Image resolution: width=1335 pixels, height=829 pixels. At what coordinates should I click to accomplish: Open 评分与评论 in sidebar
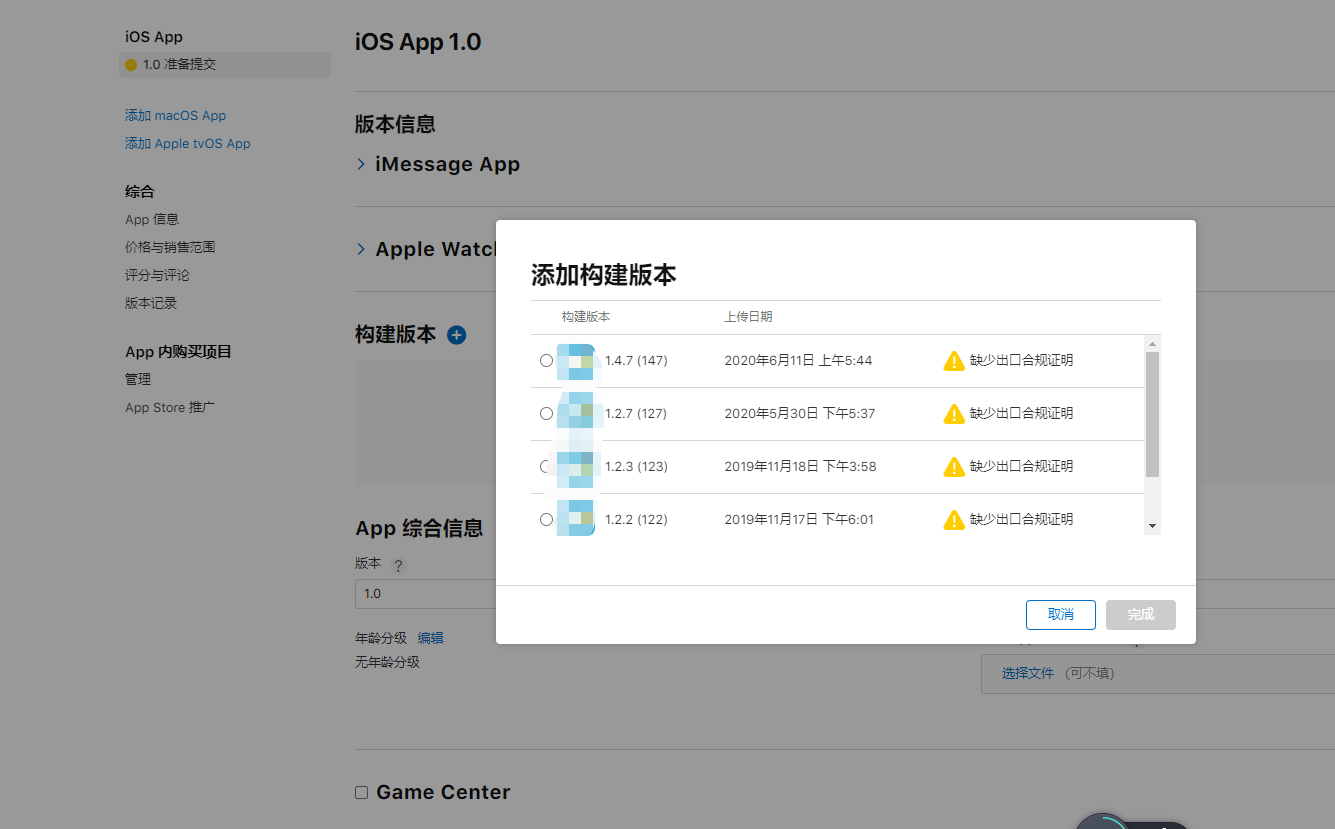point(157,275)
